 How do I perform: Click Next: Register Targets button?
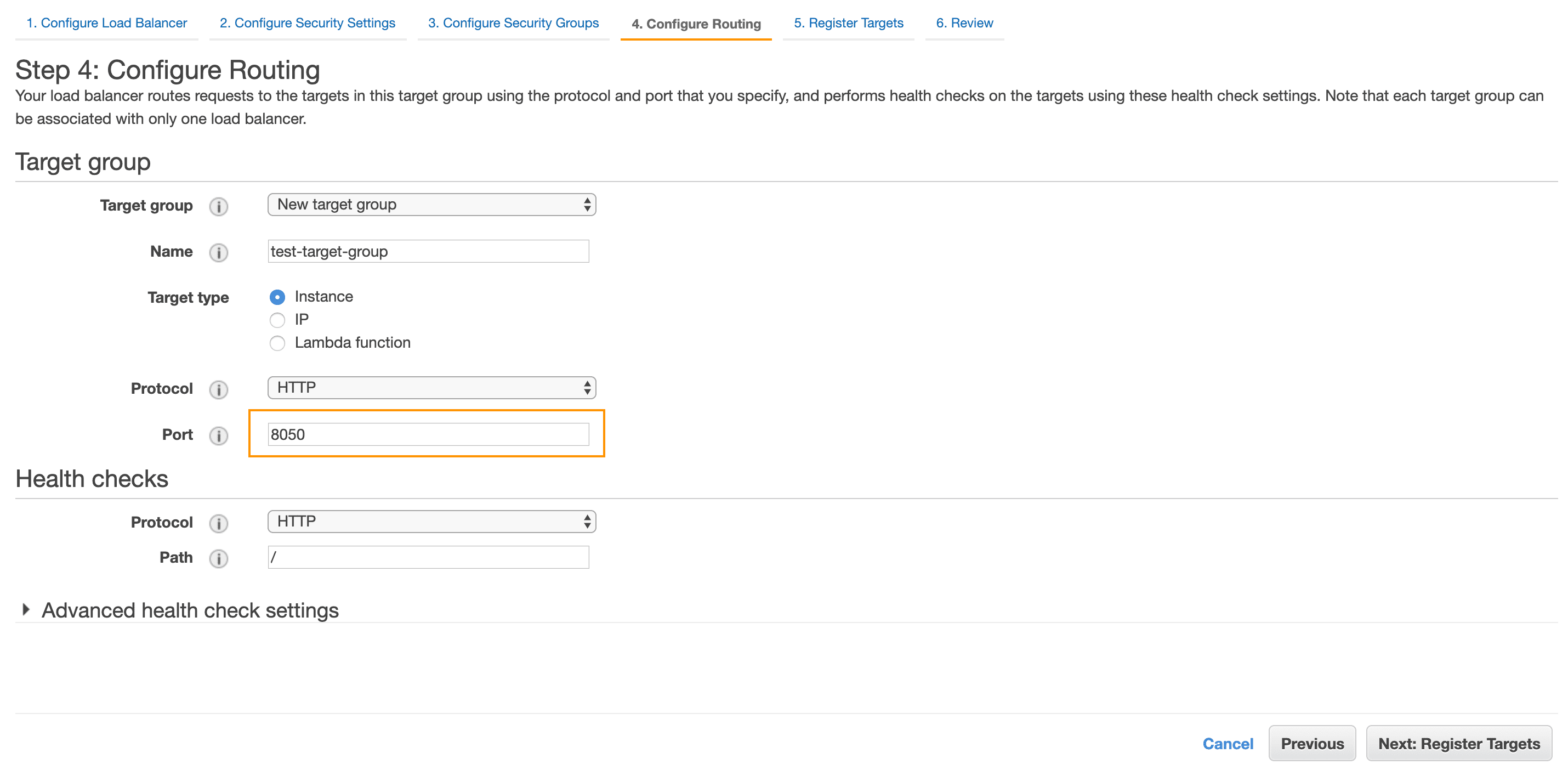(x=1459, y=744)
